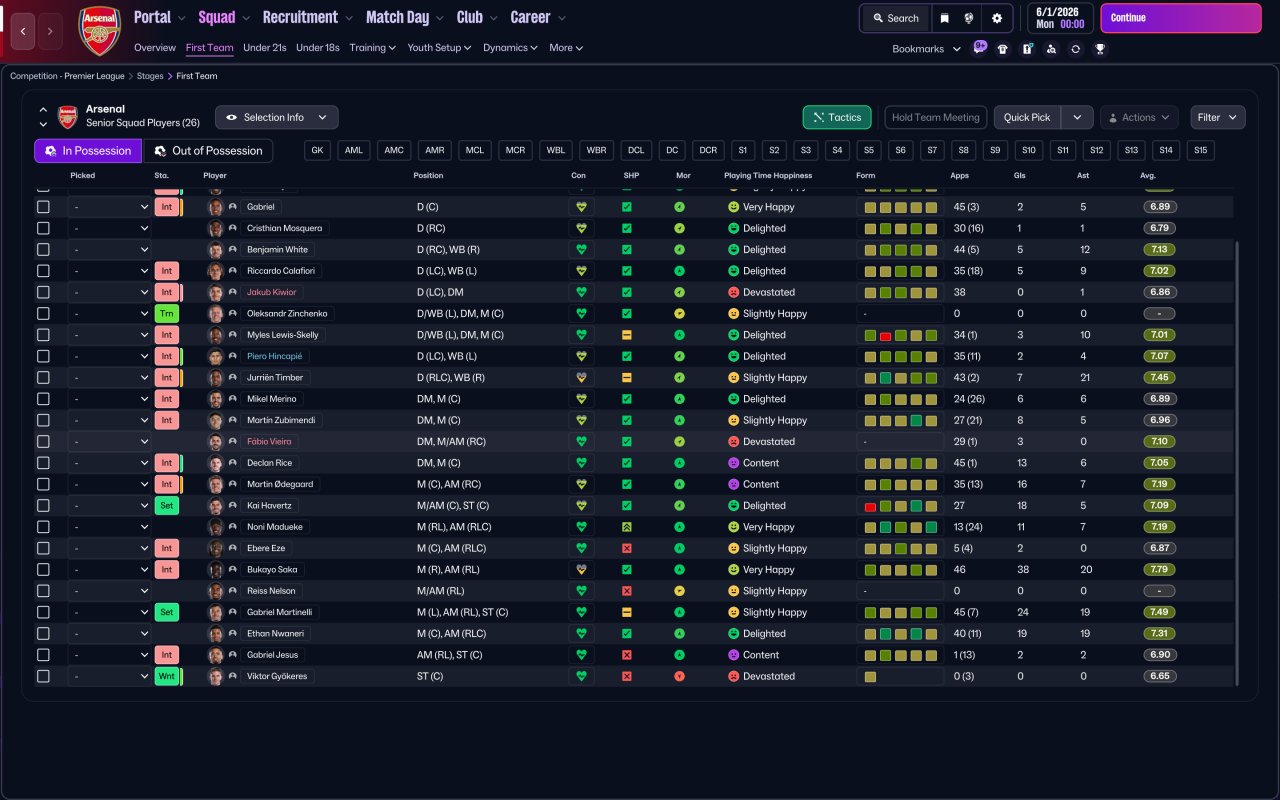Click Noni Madueke's sharpness arrow icon
The width and height of the screenshot is (1280, 800).
pyautogui.click(x=627, y=527)
